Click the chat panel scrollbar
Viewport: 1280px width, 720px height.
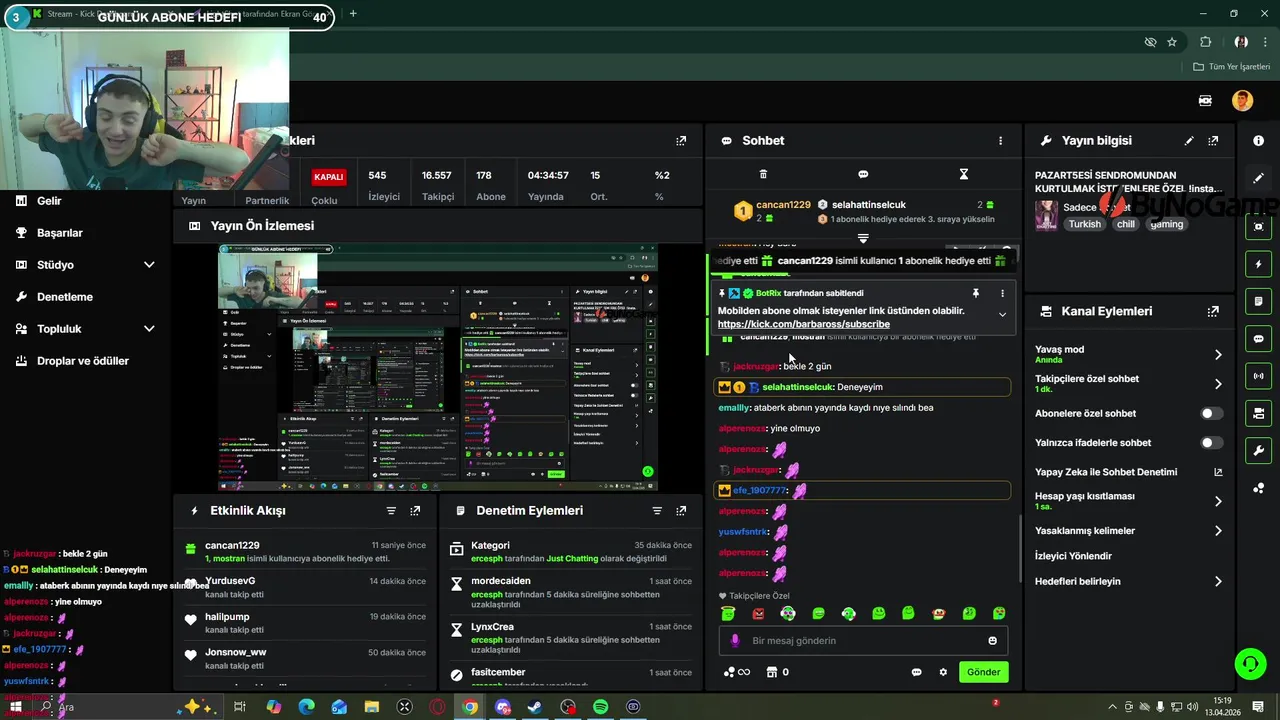[x=1020, y=550]
